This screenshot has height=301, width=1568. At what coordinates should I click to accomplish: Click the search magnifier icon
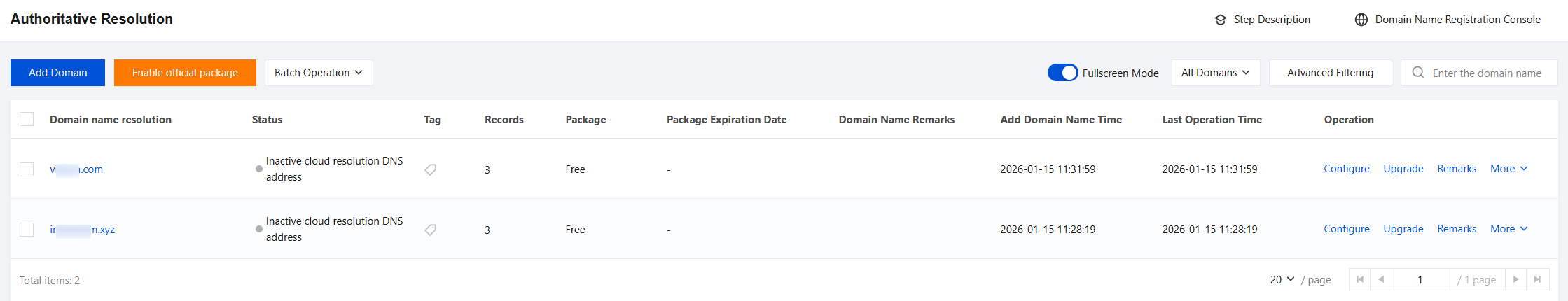(1418, 73)
